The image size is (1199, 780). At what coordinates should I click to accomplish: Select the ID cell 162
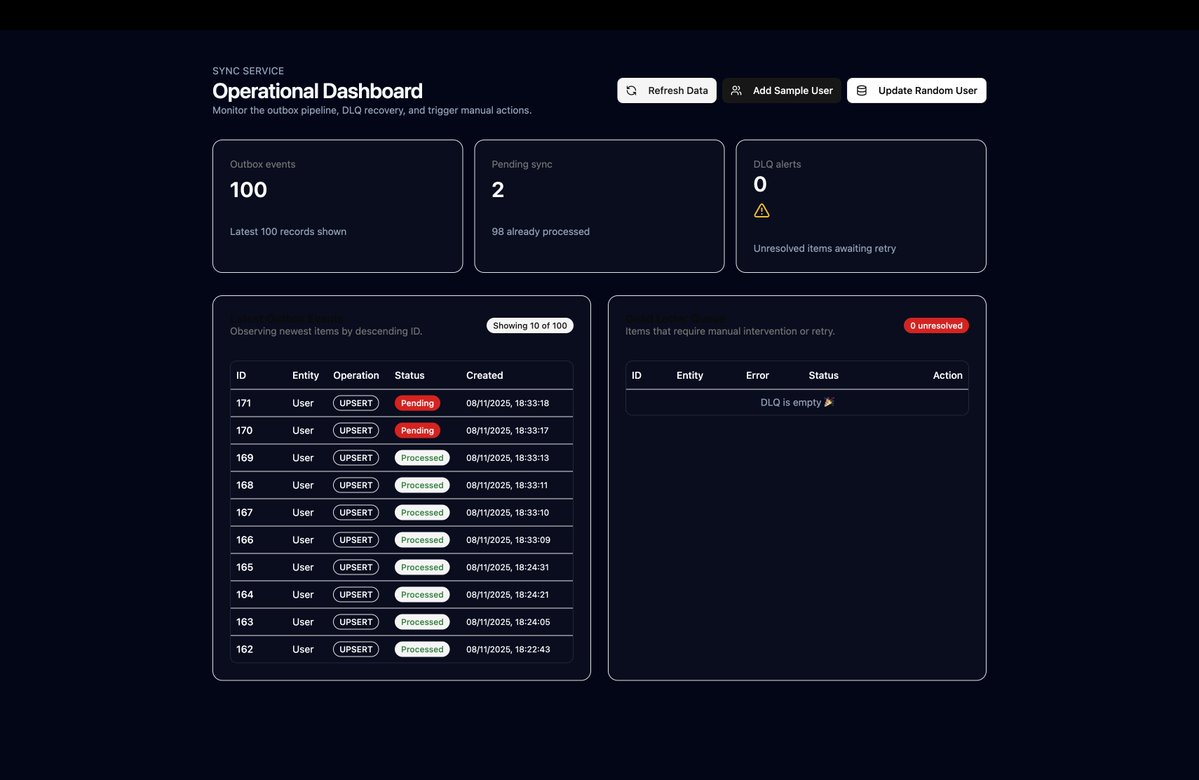(x=245, y=649)
